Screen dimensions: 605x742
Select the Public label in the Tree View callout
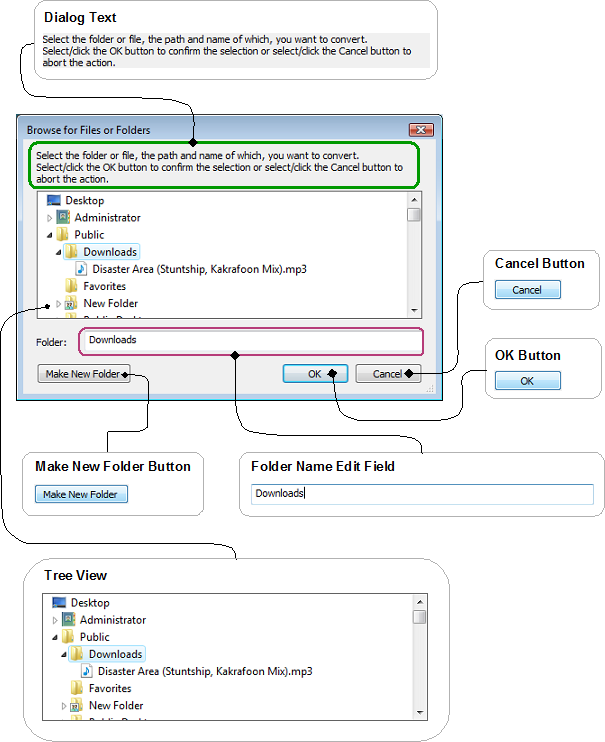[95, 637]
